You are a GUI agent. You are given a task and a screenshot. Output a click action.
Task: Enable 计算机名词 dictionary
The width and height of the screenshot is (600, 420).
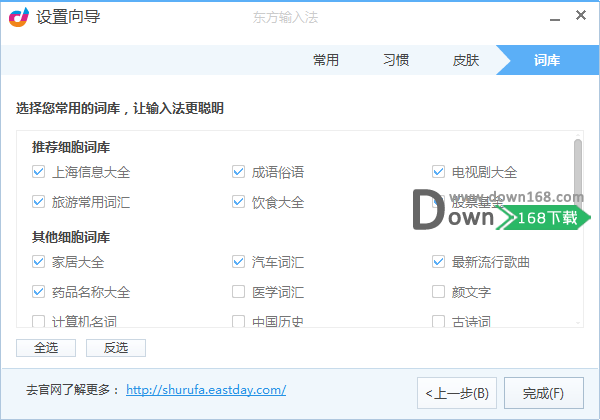pyautogui.click(x=38, y=321)
